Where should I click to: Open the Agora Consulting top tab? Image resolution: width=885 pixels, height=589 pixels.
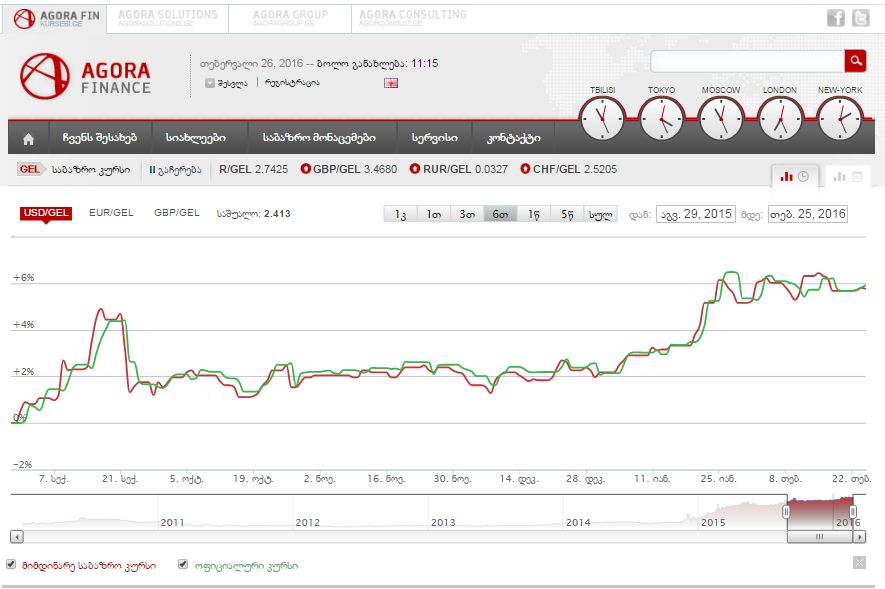click(x=412, y=18)
